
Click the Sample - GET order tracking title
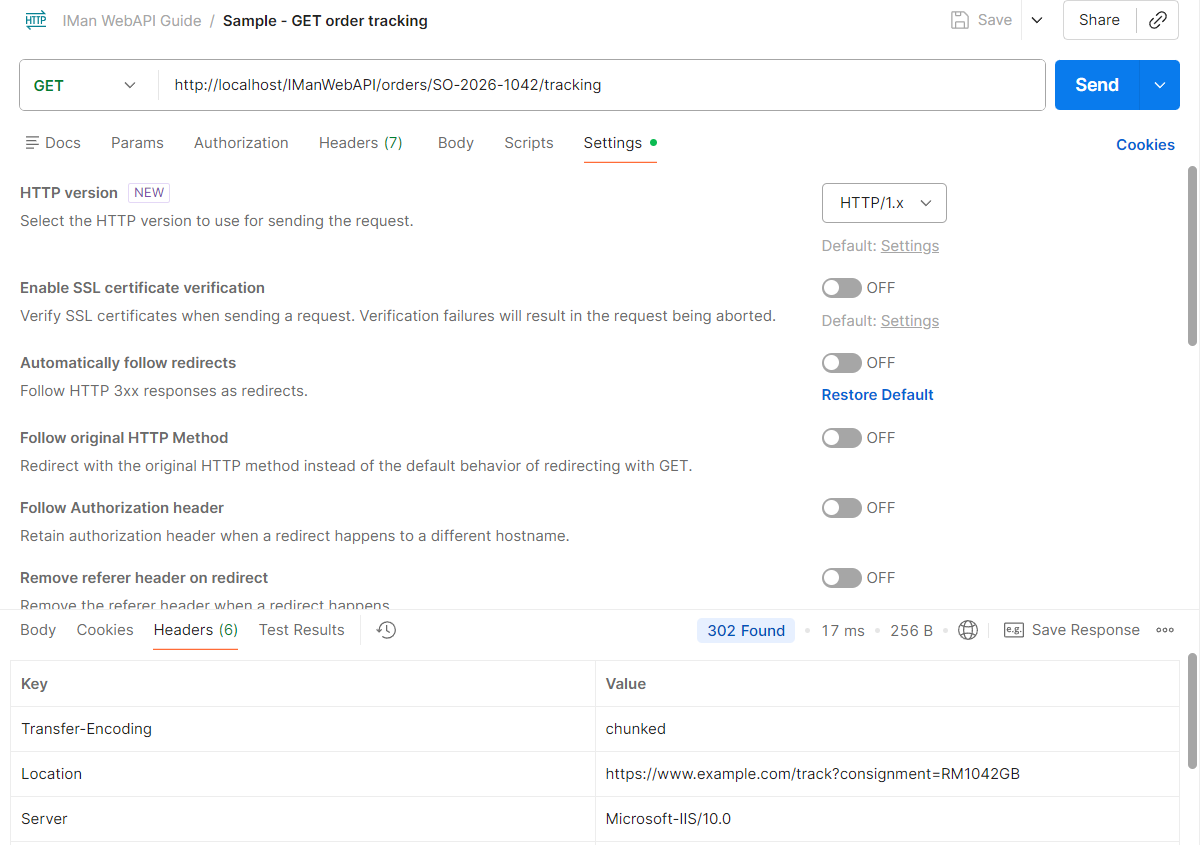pos(325,20)
